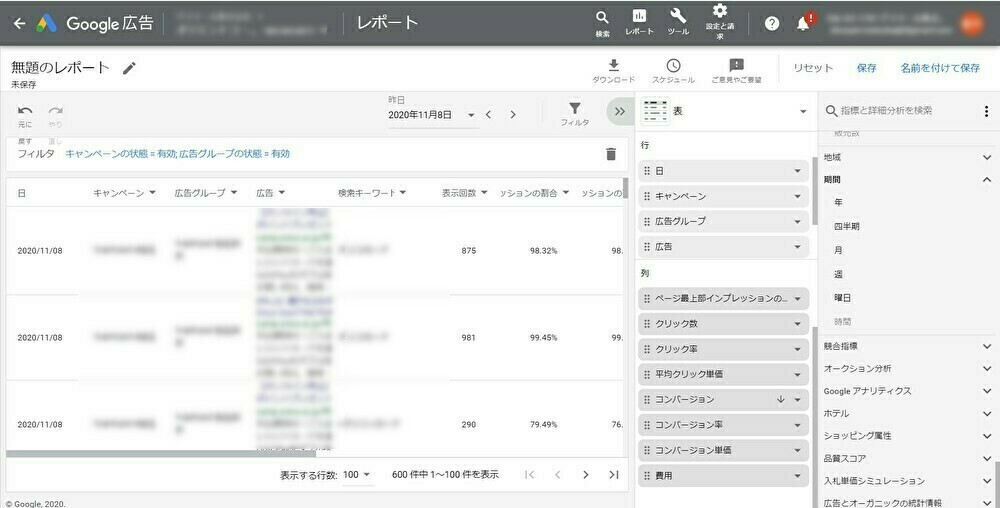Click the 98.32% cell
This screenshot has height=508, width=1000.
pos(543,251)
